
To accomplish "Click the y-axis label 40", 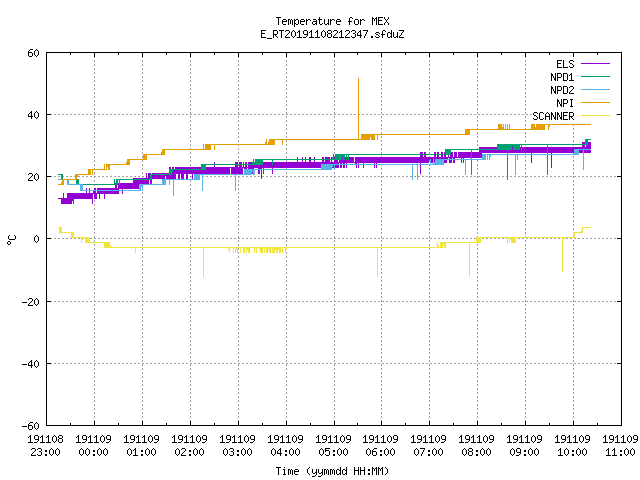I will click(x=33, y=115).
